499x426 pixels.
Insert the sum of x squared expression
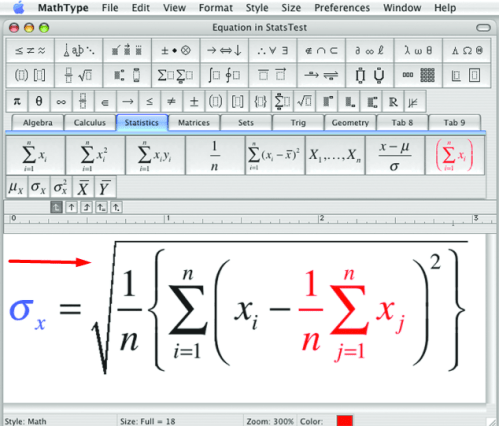coord(95,155)
